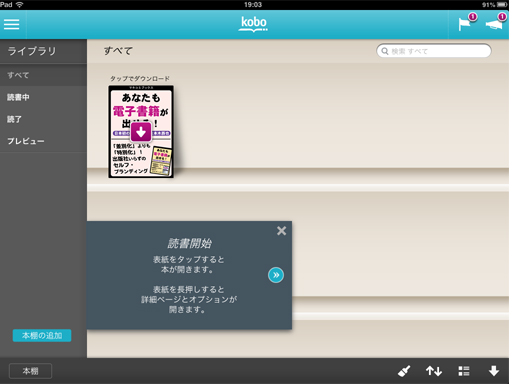Click the 読書開始 popup title
Image resolution: width=512 pixels, height=384 pixels.
(189, 243)
